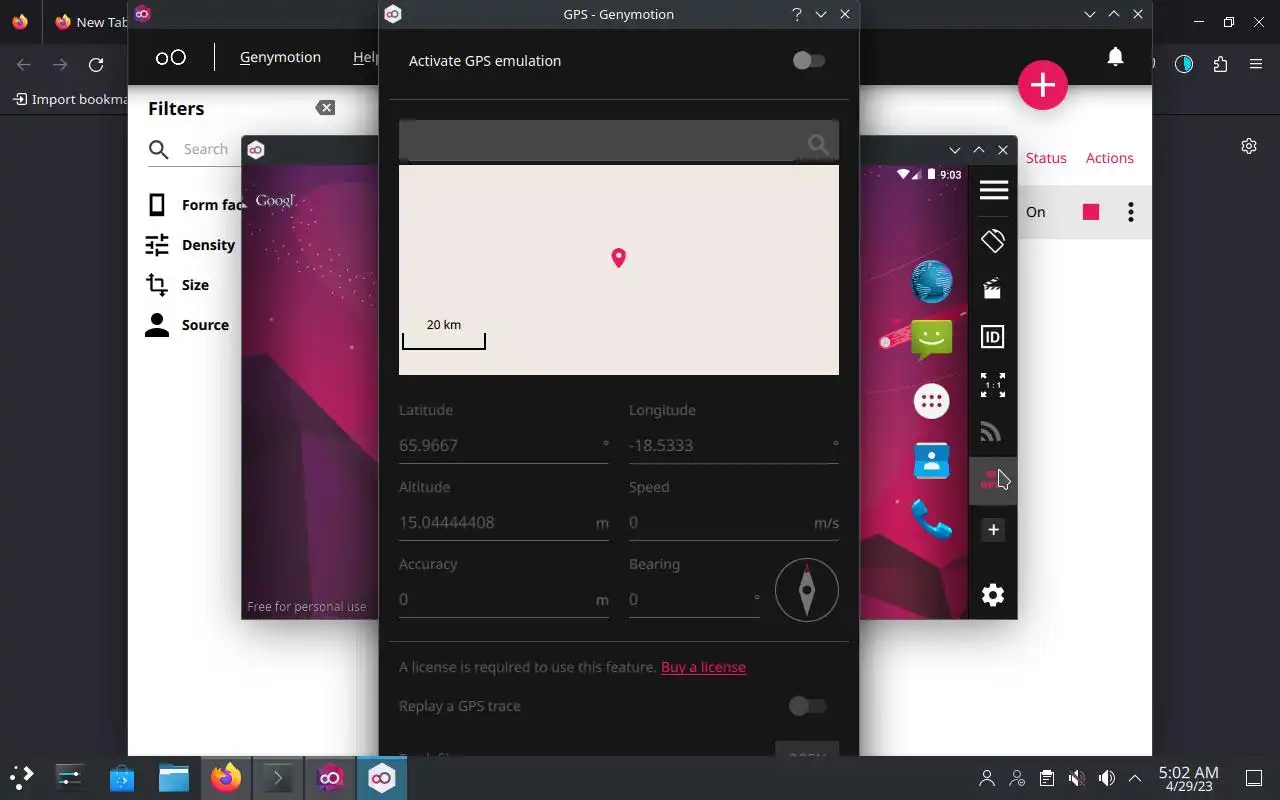Open the screen capture clapperboard tool
Image resolution: width=1280 pixels, height=800 pixels.
[x=993, y=289]
